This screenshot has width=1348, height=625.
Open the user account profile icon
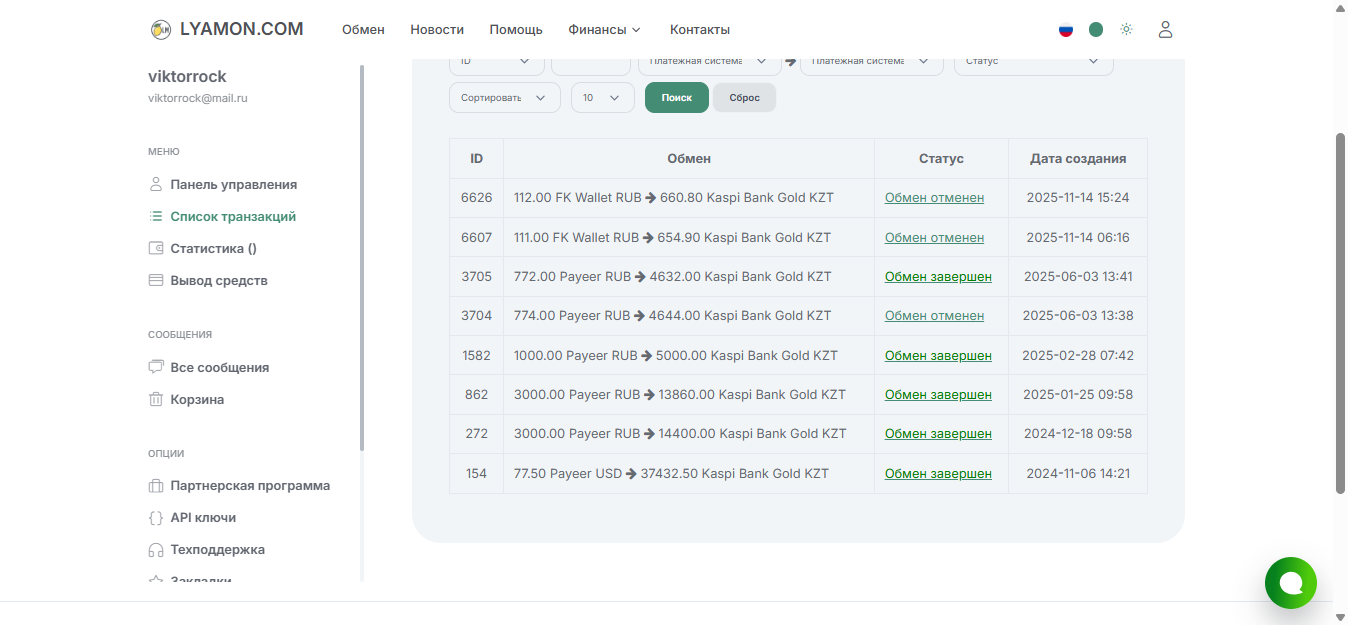(x=1165, y=30)
